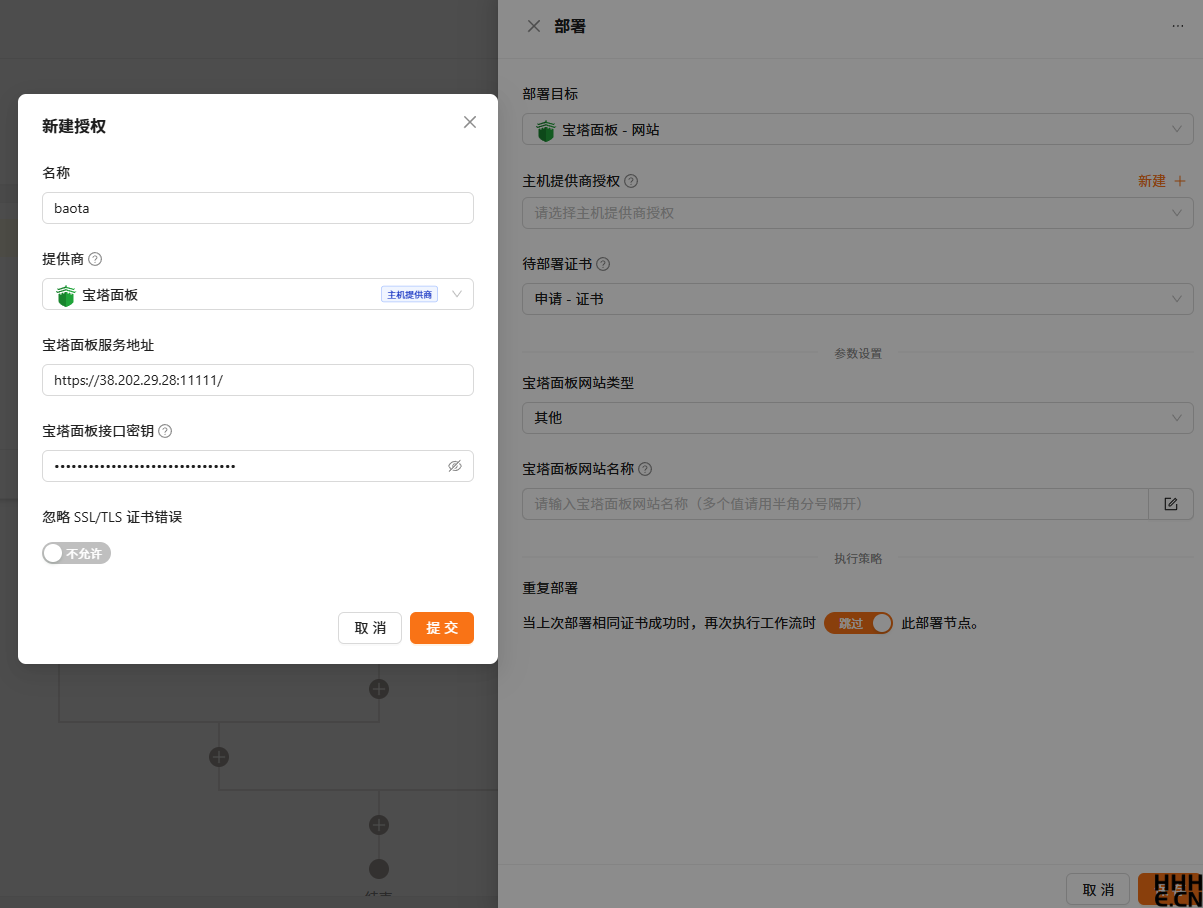Click edit icon beside 网站名称 field
1203x908 pixels.
1171,504
